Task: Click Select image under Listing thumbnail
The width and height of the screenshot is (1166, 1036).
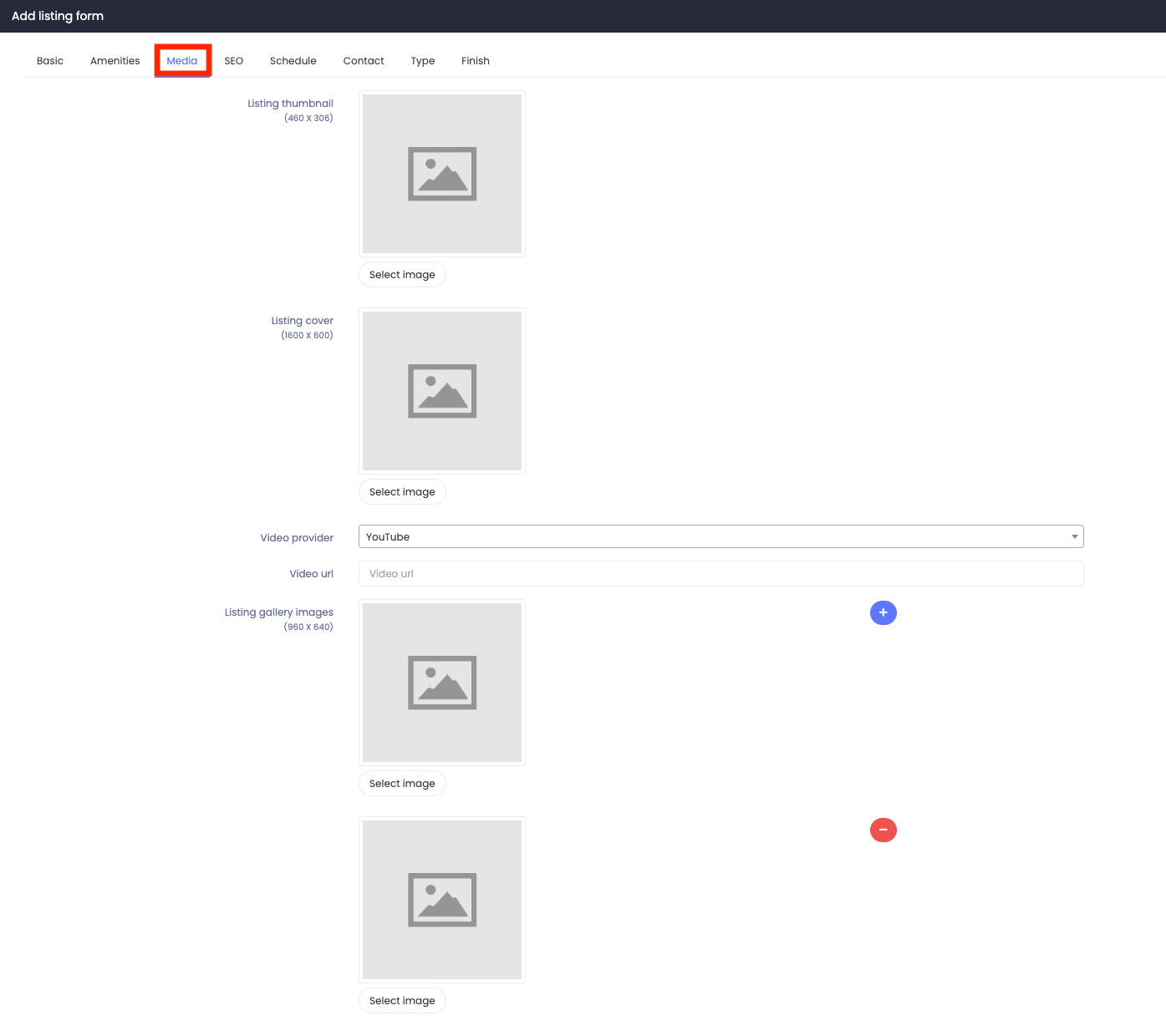Action: [402, 275]
